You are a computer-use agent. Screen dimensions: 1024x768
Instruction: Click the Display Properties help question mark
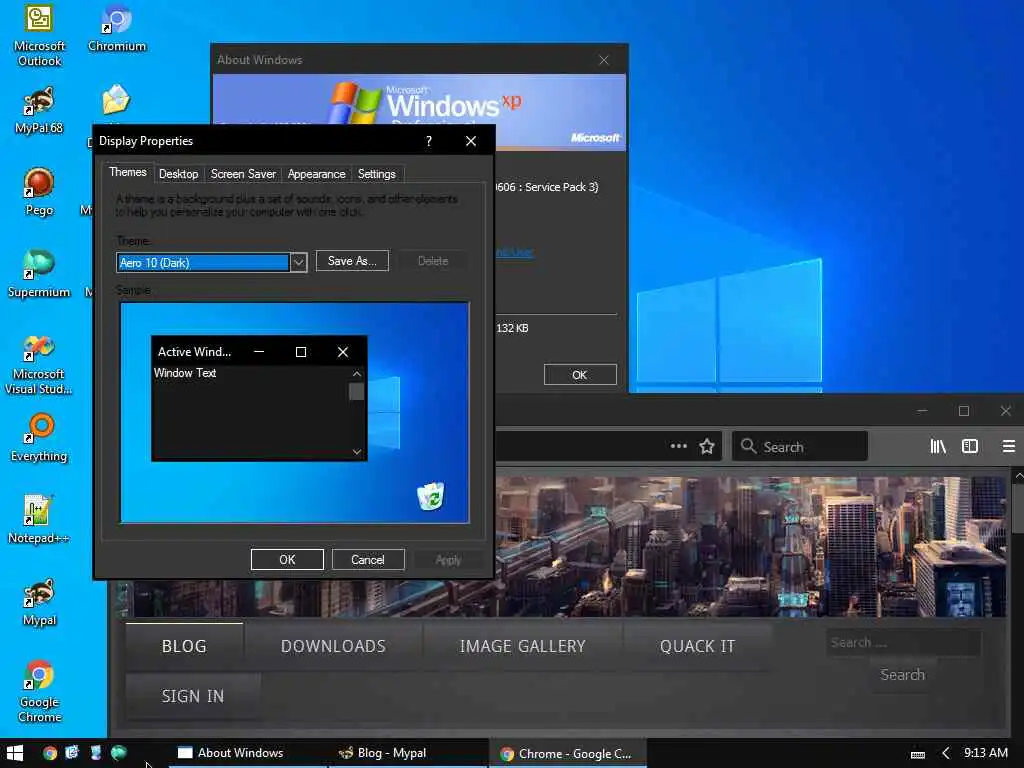429,141
